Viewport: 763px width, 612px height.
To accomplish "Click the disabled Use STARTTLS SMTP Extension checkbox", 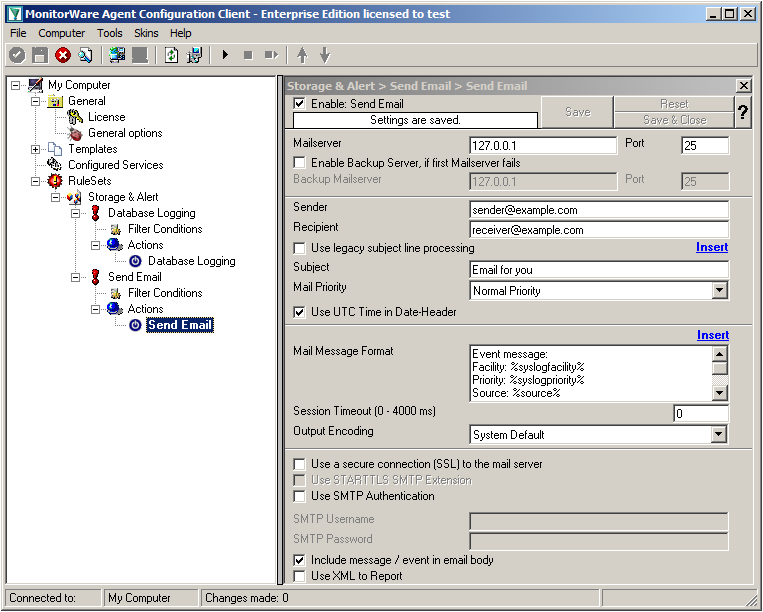I will [x=299, y=480].
